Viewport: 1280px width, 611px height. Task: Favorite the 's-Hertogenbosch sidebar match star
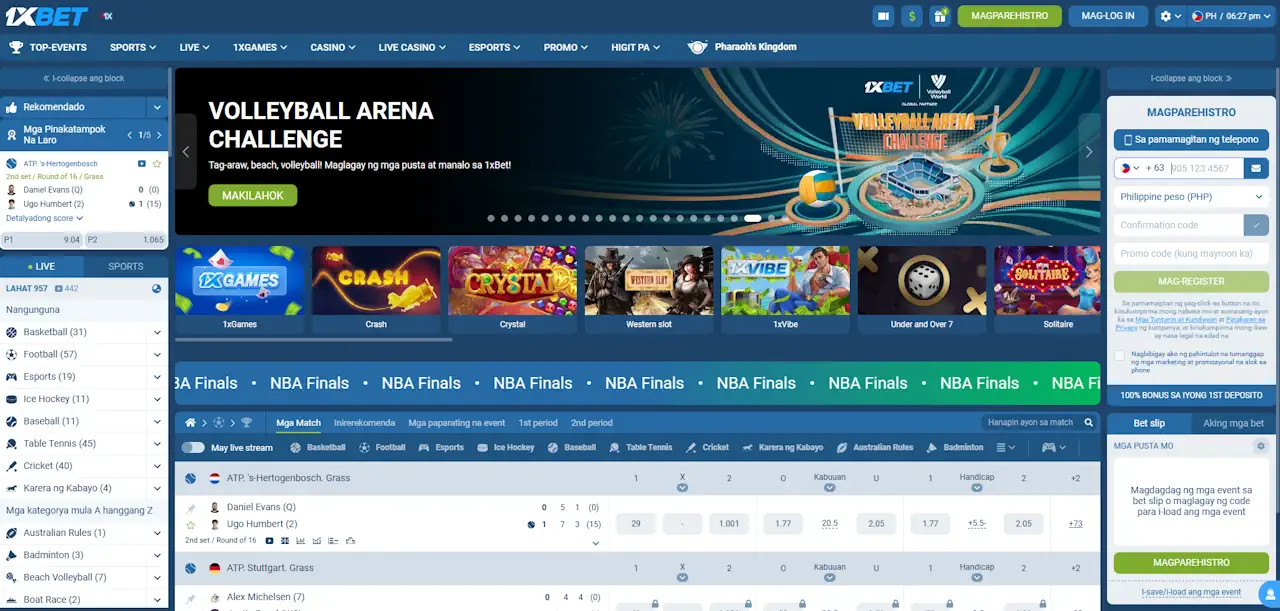click(157, 164)
